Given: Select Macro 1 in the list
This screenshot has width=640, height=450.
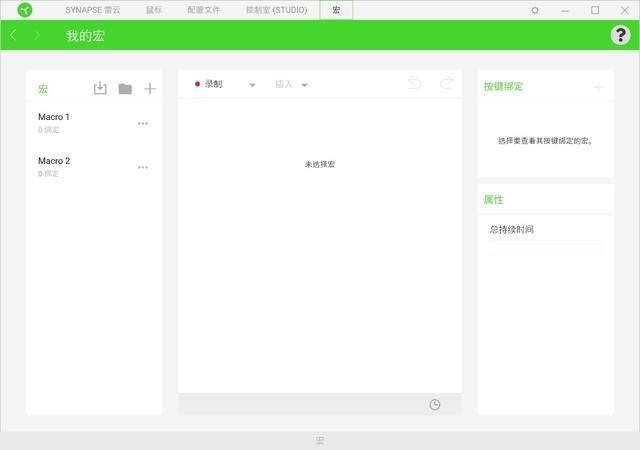Looking at the screenshot, I should (x=94, y=123).
